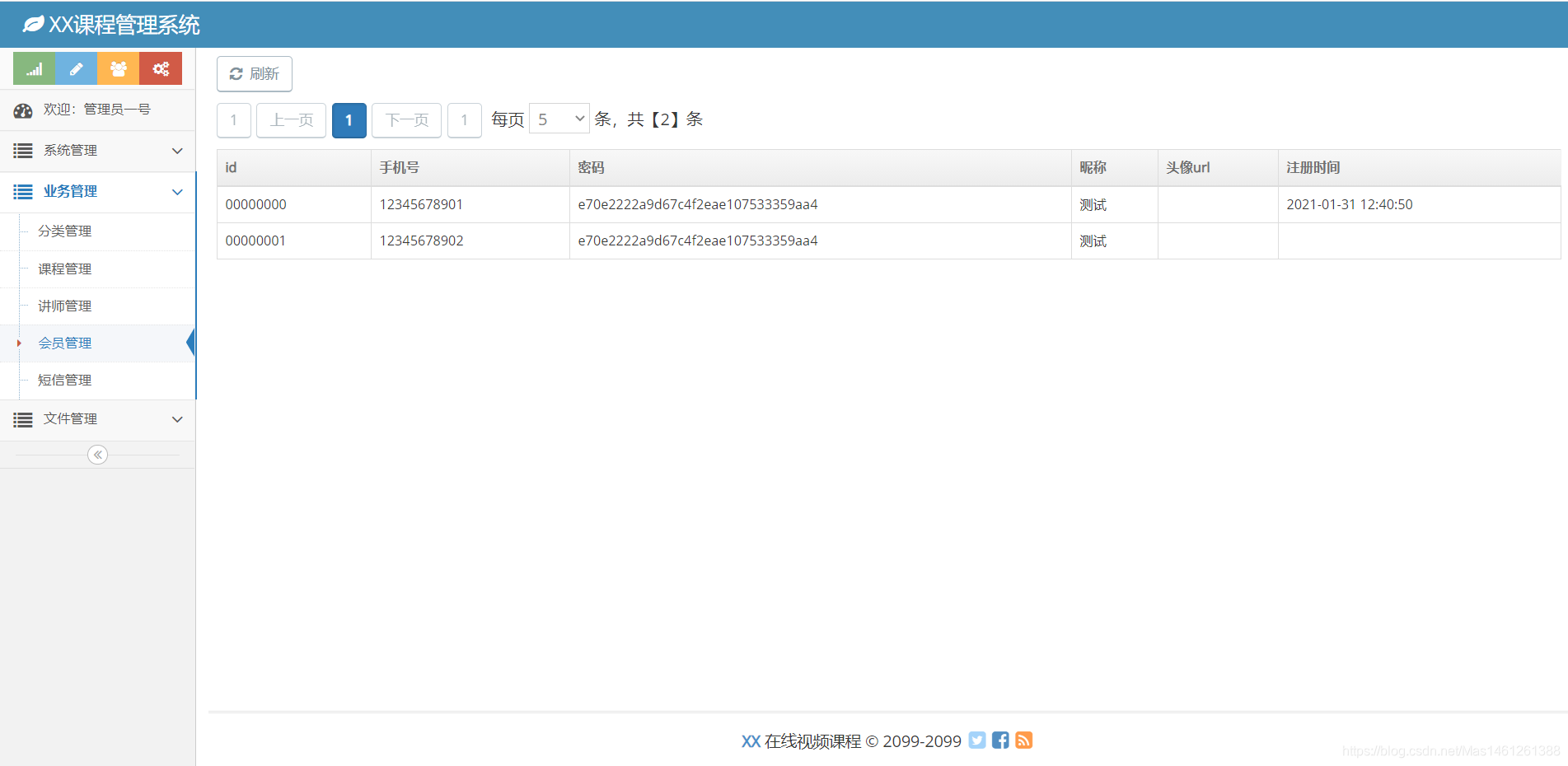The height and width of the screenshot is (766, 1568).
Task: Click the 手机号 column header
Action: pos(470,168)
